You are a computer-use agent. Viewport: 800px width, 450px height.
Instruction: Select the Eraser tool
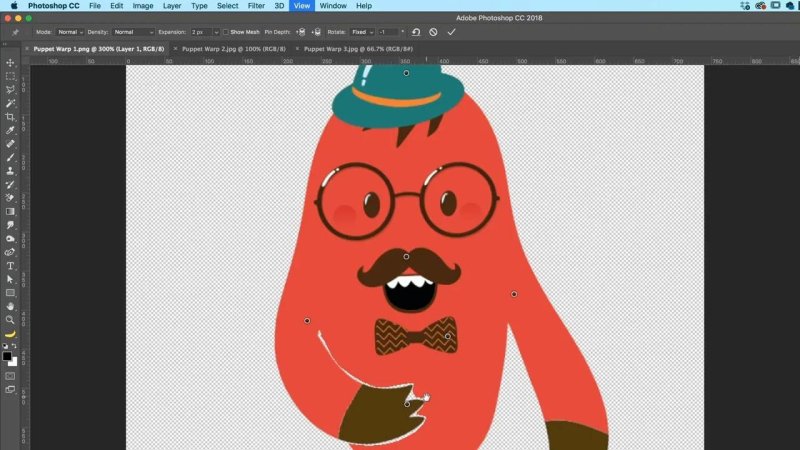point(10,198)
